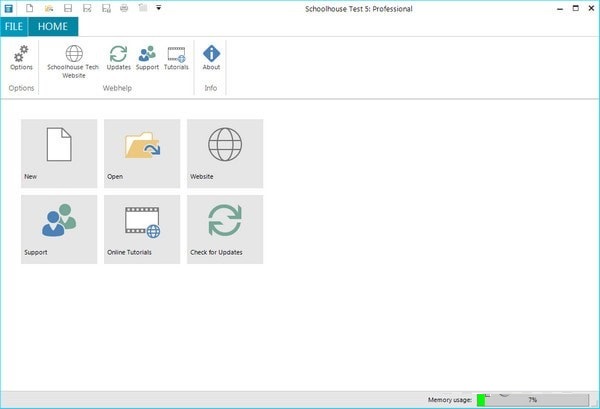The height and width of the screenshot is (409, 600).
Task: Maximize the Schoolhouse Test window
Action: 576,8
